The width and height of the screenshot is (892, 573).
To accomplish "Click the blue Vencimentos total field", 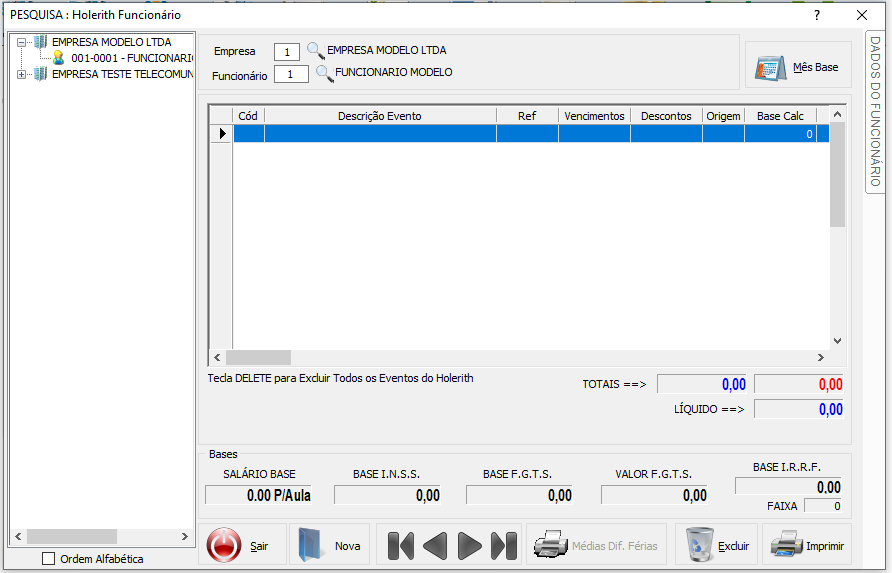I will click(x=703, y=384).
